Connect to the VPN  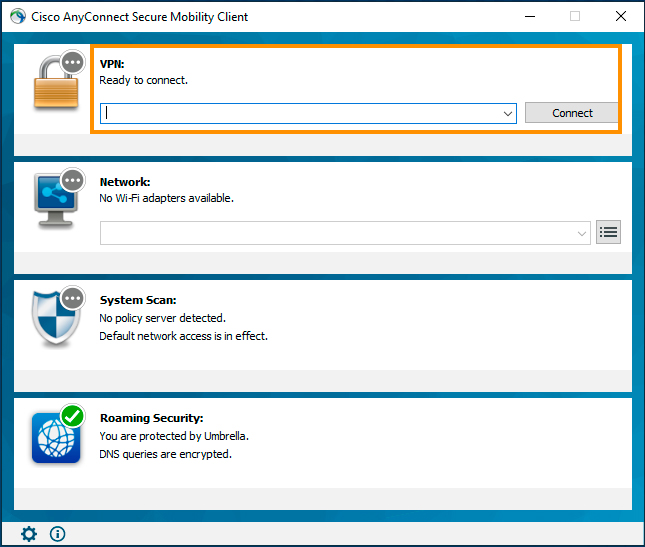tap(572, 113)
